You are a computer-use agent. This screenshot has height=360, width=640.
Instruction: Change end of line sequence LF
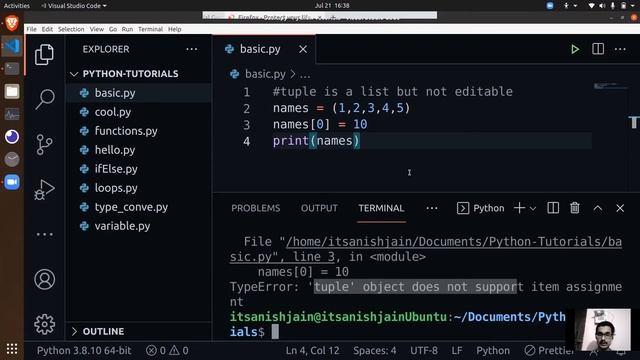click(x=457, y=350)
